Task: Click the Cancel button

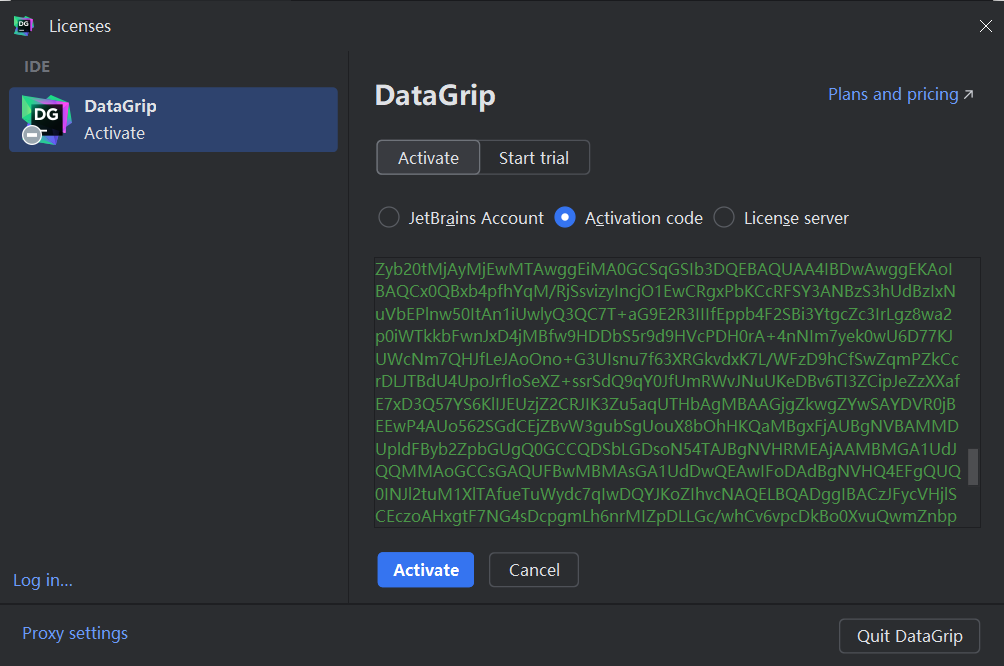Action: click(x=534, y=570)
